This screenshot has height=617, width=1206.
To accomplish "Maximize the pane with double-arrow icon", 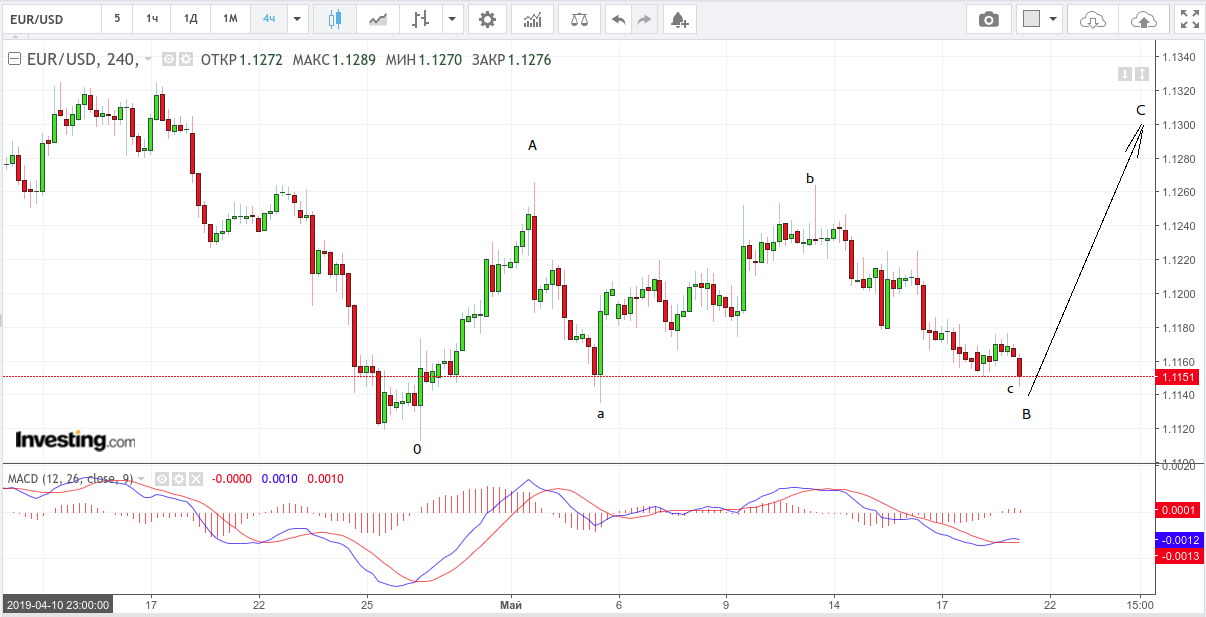I will (x=1140, y=74).
